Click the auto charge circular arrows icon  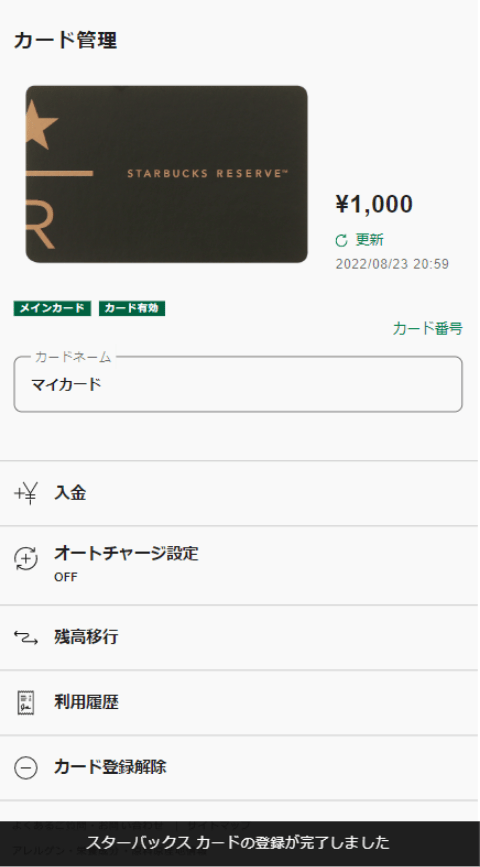click(x=25, y=558)
